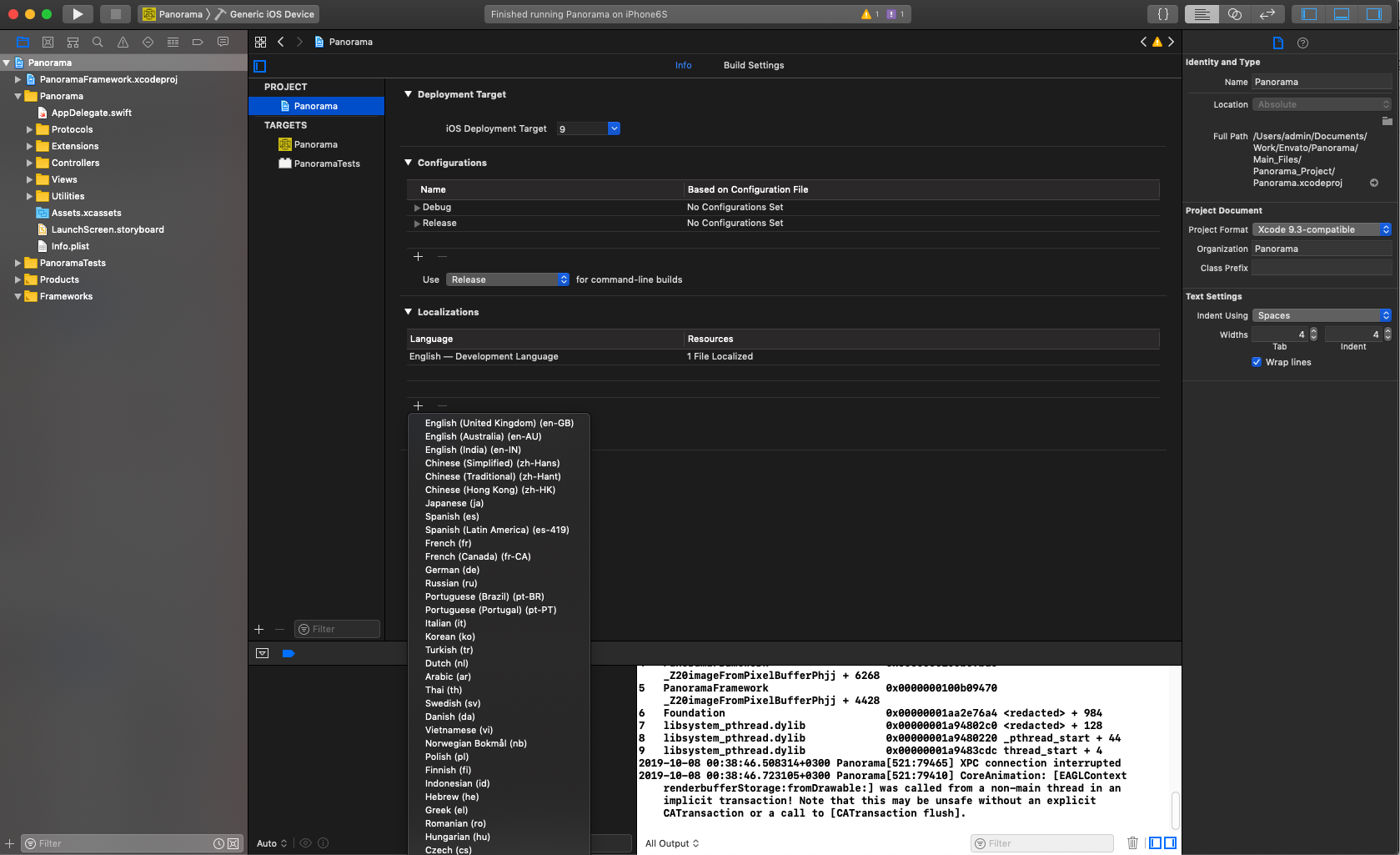Collapse the Deployment Target section
This screenshot has height=855, width=1400.
409,94
